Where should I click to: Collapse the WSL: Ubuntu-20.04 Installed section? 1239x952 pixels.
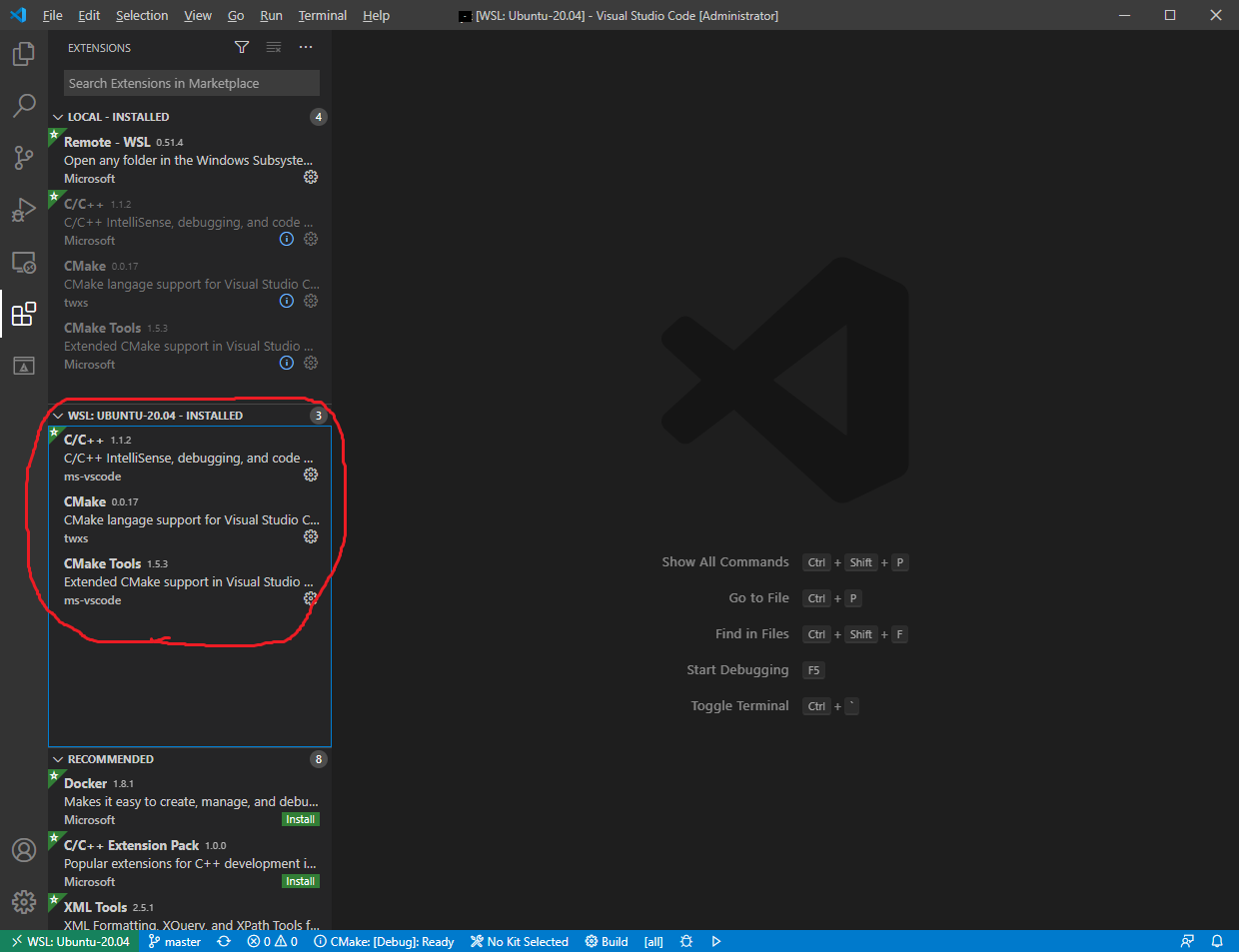58,416
